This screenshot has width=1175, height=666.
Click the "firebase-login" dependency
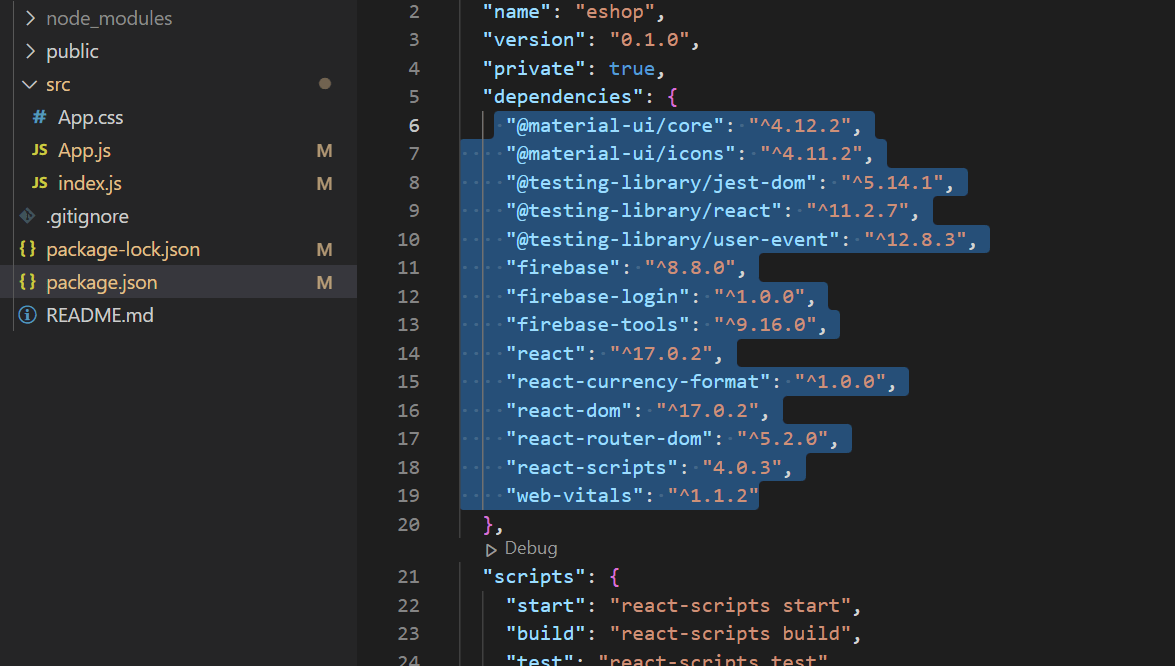(597, 297)
